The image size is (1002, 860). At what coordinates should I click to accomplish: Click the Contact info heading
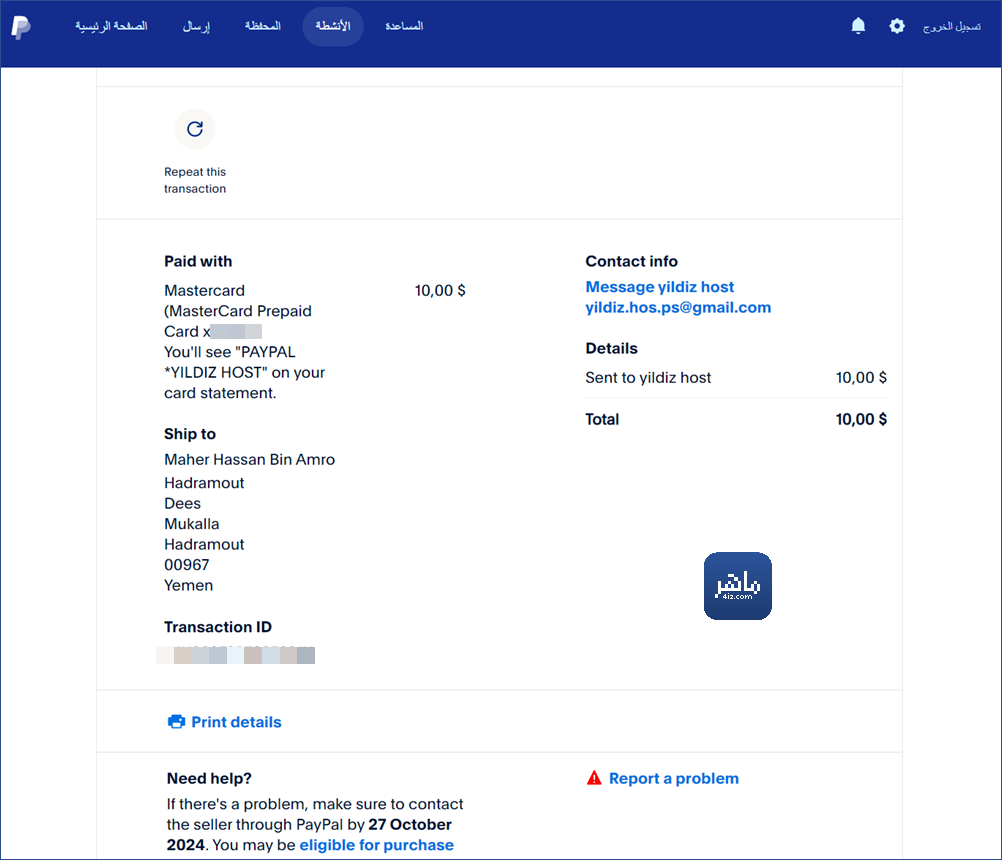(x=631, y=261)
